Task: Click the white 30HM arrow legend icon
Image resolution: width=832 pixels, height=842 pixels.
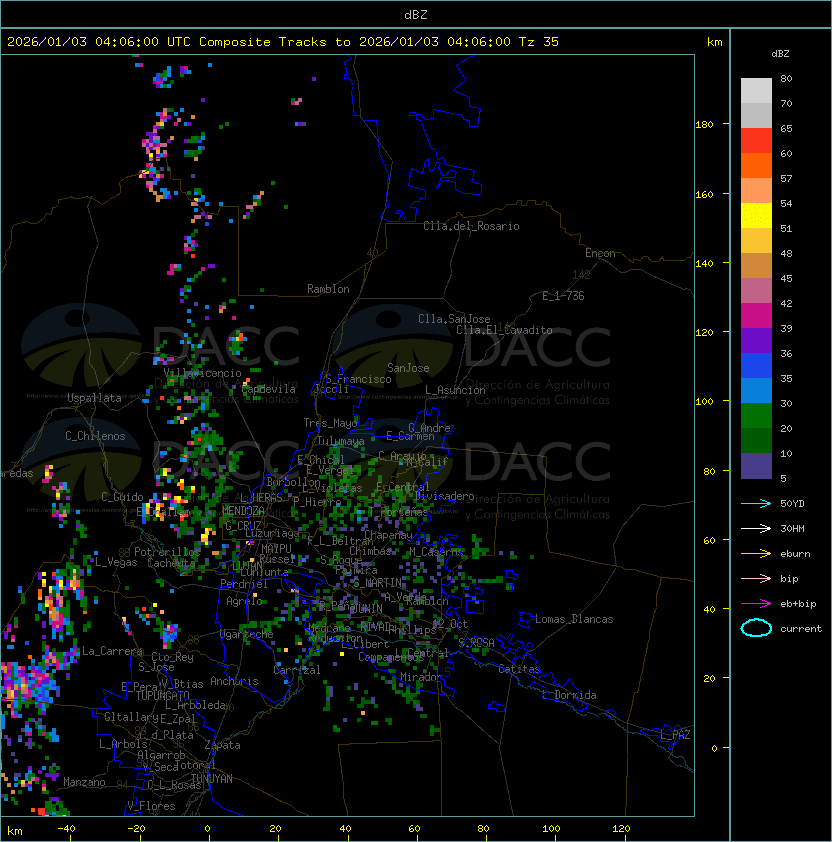Action: coord(756,528)
